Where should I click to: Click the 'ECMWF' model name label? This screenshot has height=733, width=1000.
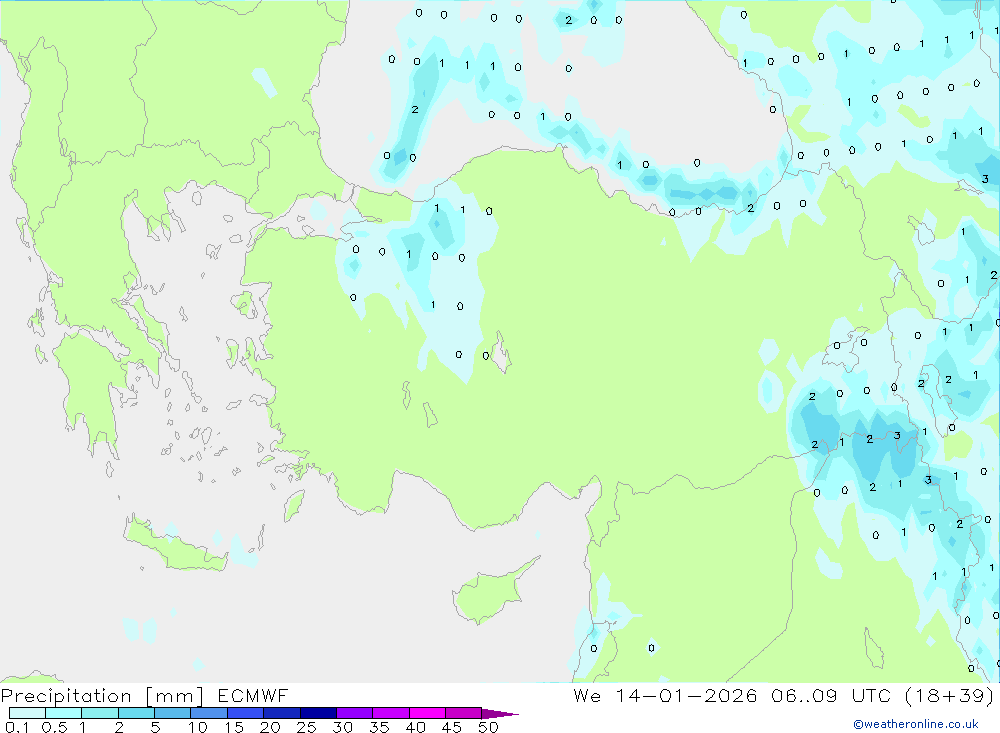(x=253, y=695)
